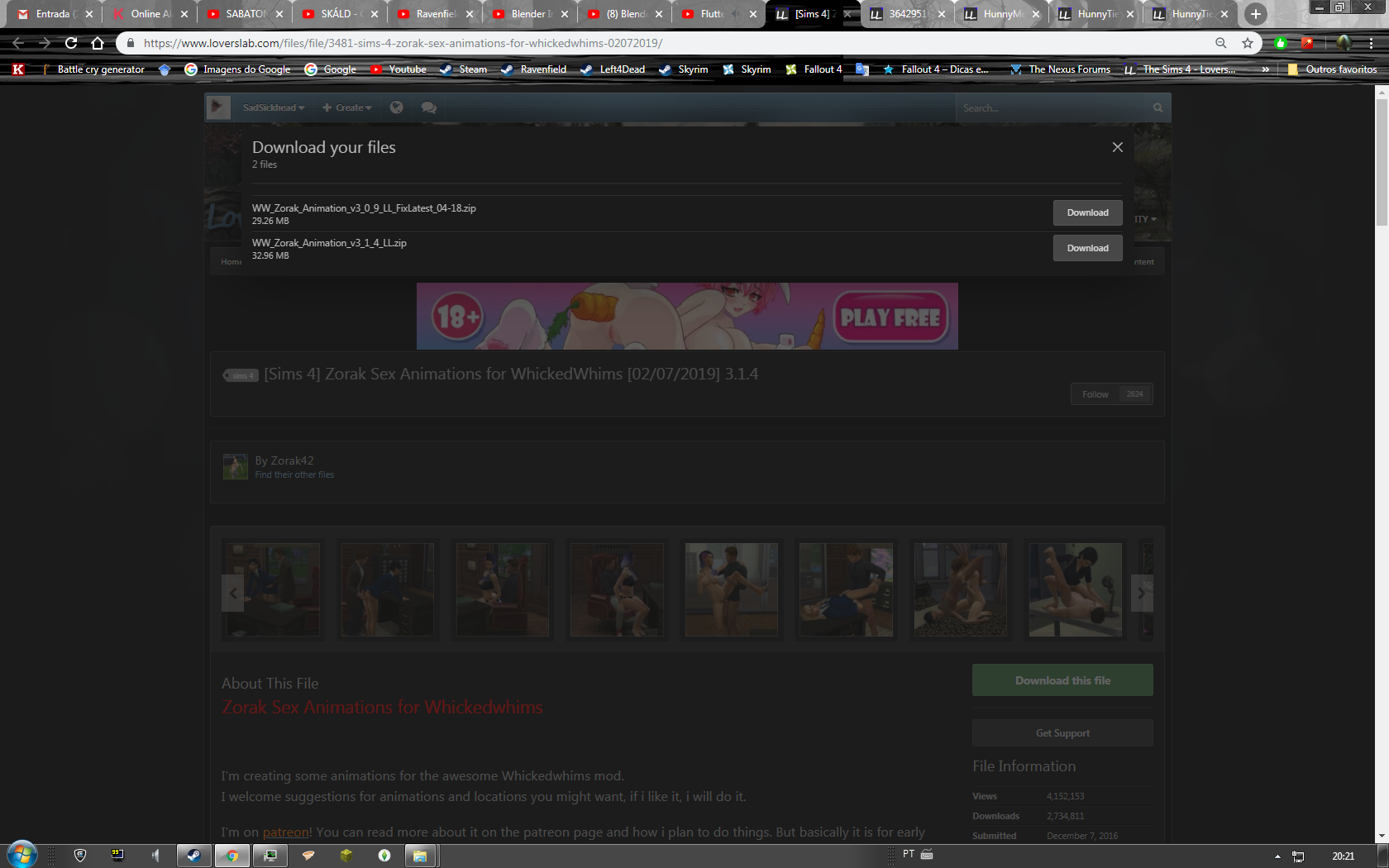Screen dimensions: 1389x868
Task: Open the By Zorak42 author avatar
Action: pos(235,466)
